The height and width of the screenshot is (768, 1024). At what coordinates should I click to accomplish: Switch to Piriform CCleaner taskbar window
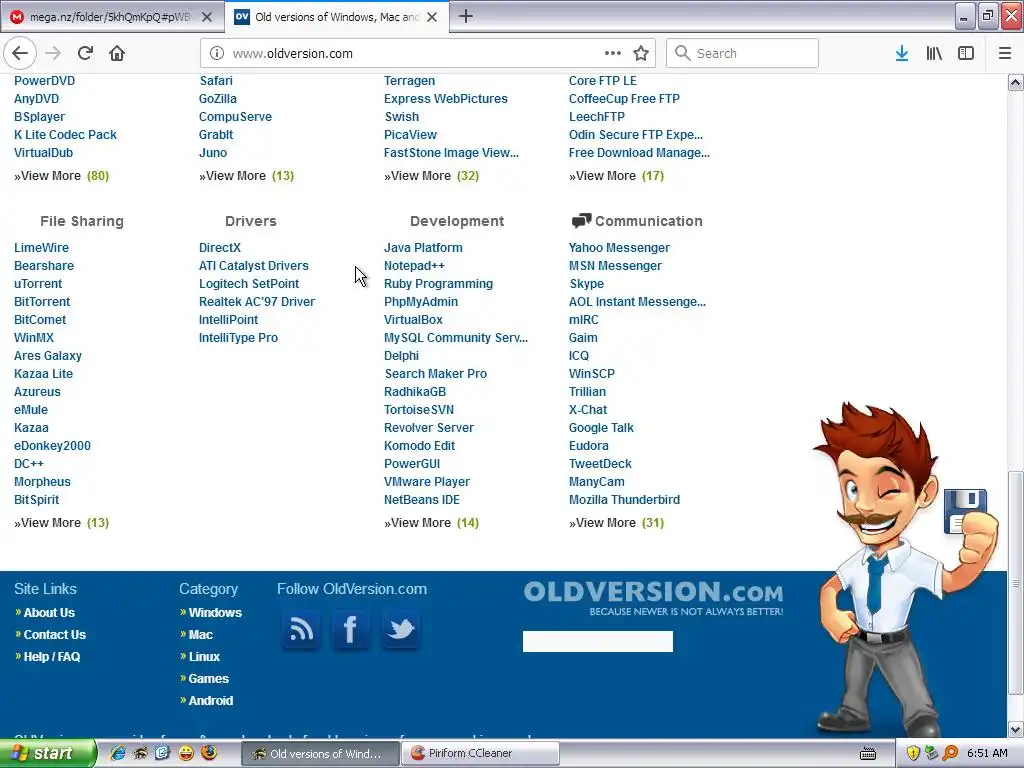[x=480, y=753]
